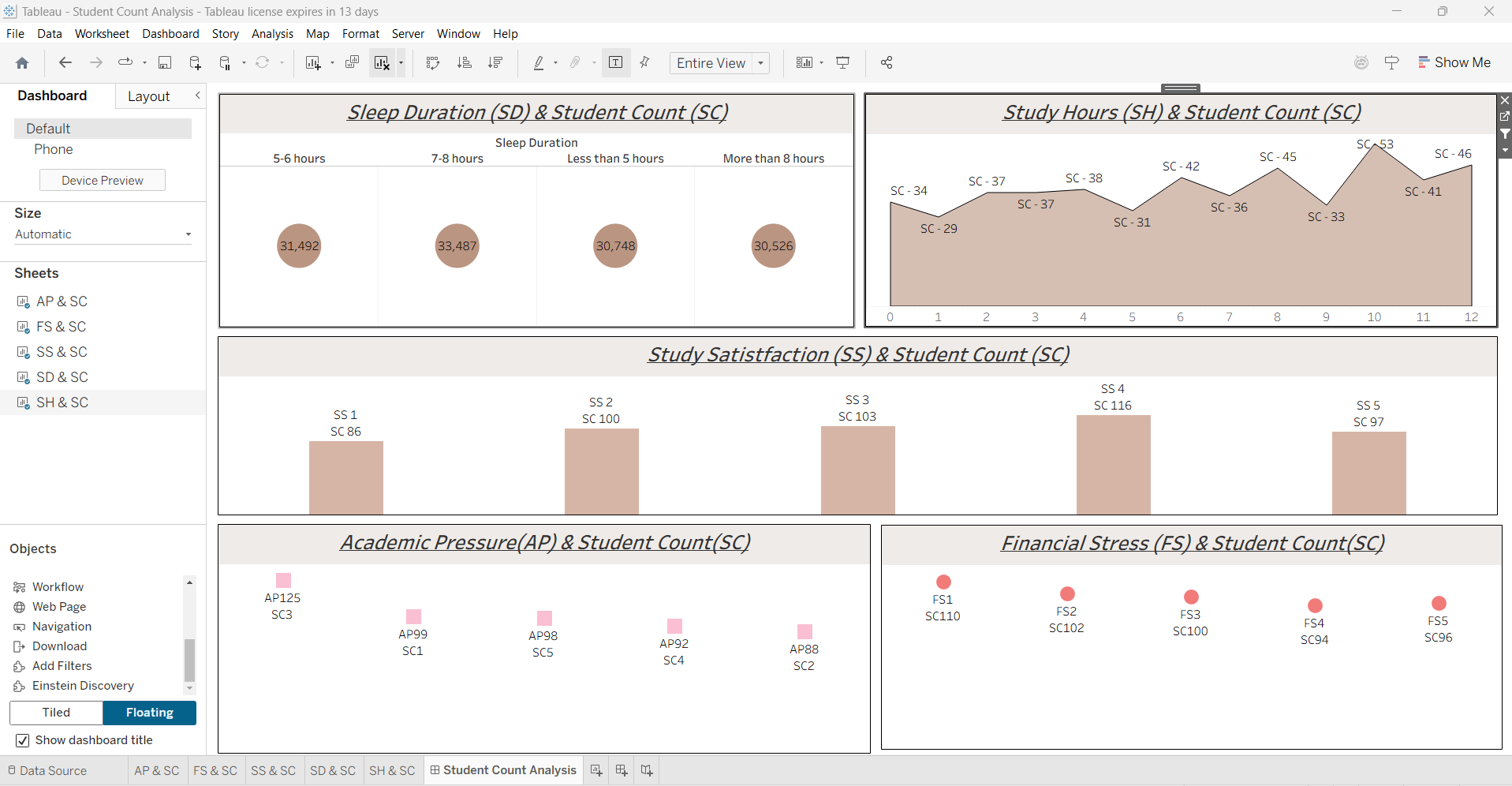This screenshot has height=786, width=1512.
Task: Open the Clear Sheet dropdown arrow
Action: coord(401,63)
